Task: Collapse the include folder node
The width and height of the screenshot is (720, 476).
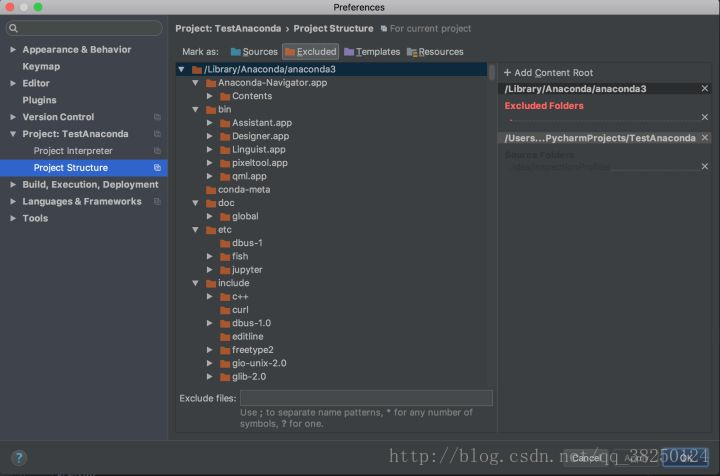Action: 196,283
